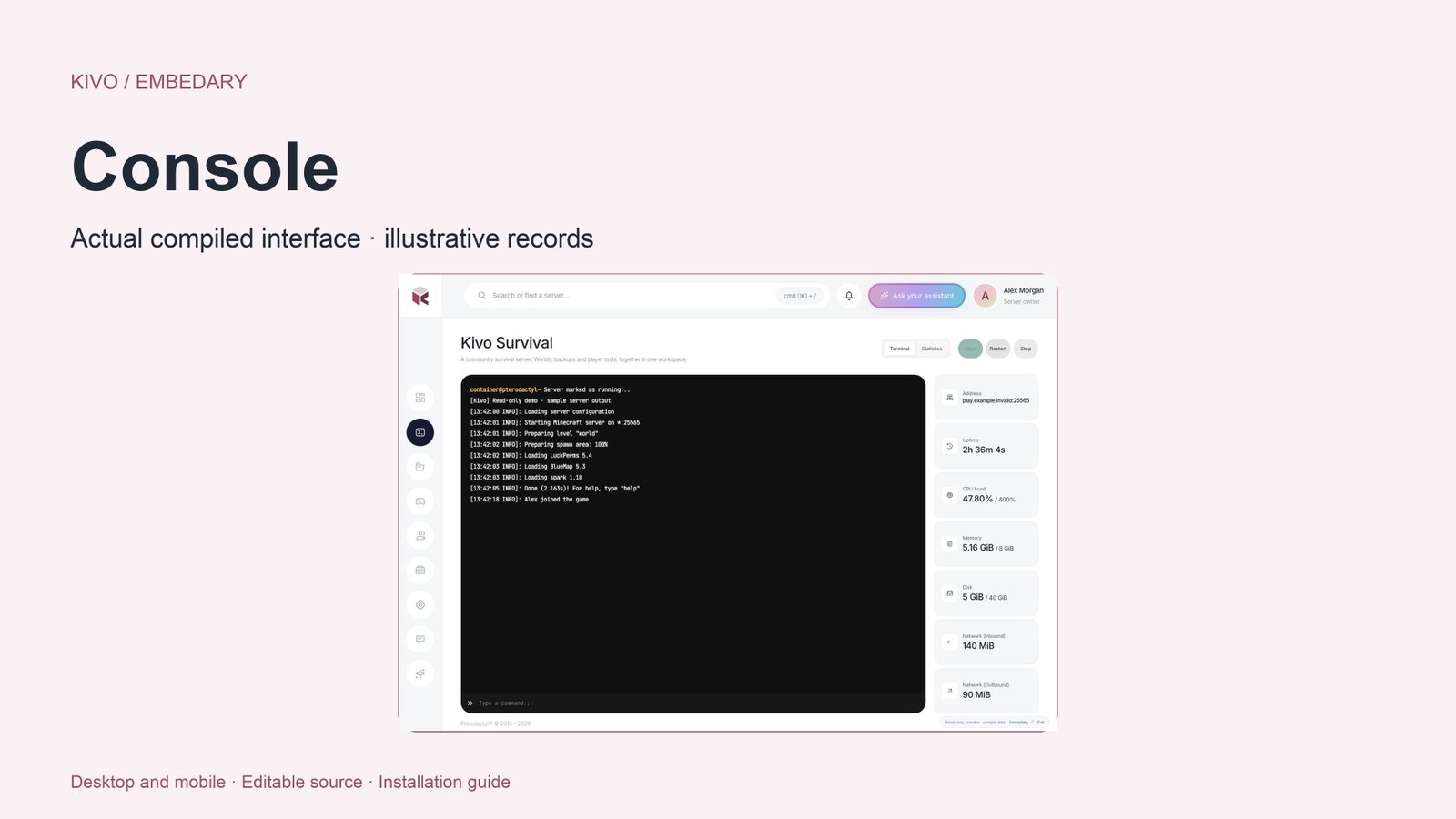Open the Users sidebar icon
This screenshot has height=819, width=1456.
point(420,536)
